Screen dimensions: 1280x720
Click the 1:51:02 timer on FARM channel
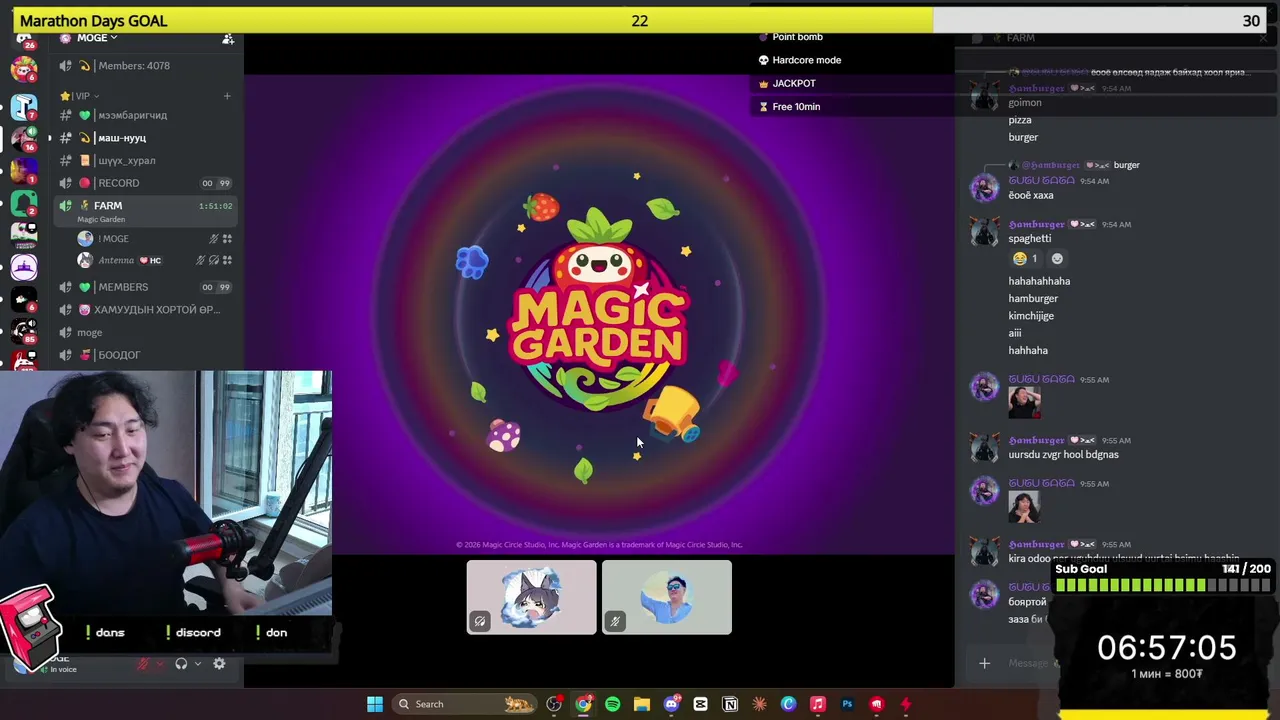point(215,206)
